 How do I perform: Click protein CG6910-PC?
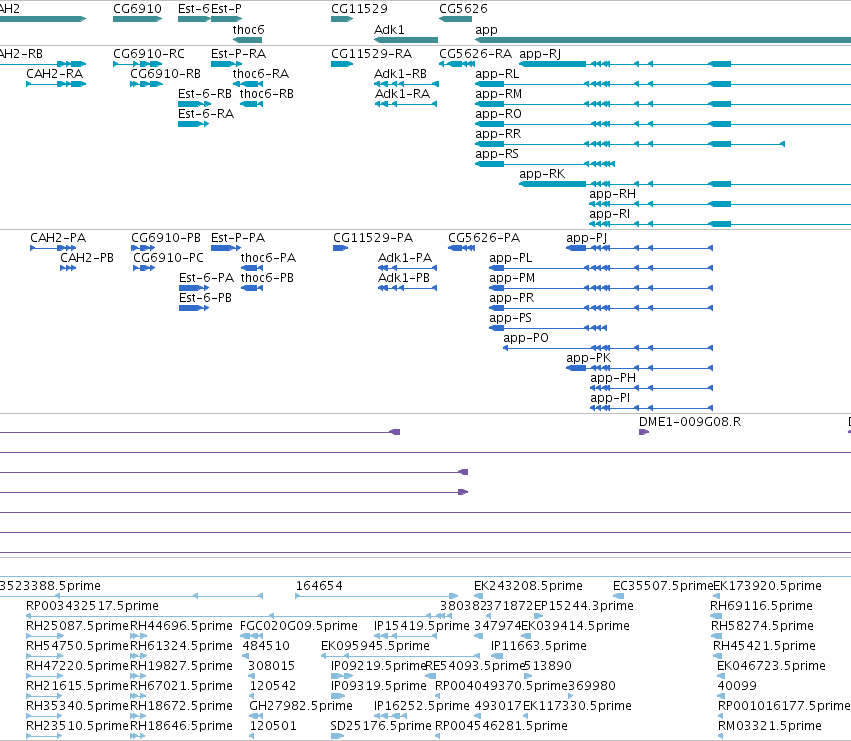tap(168, 258)
